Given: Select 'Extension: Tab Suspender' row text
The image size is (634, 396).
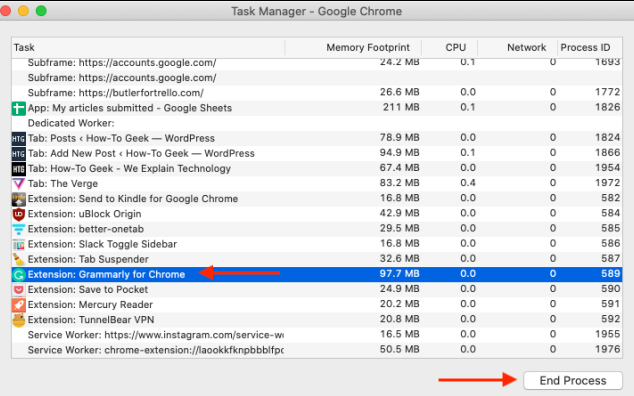Looking at the screenshot, I should (x=88, y=259).
